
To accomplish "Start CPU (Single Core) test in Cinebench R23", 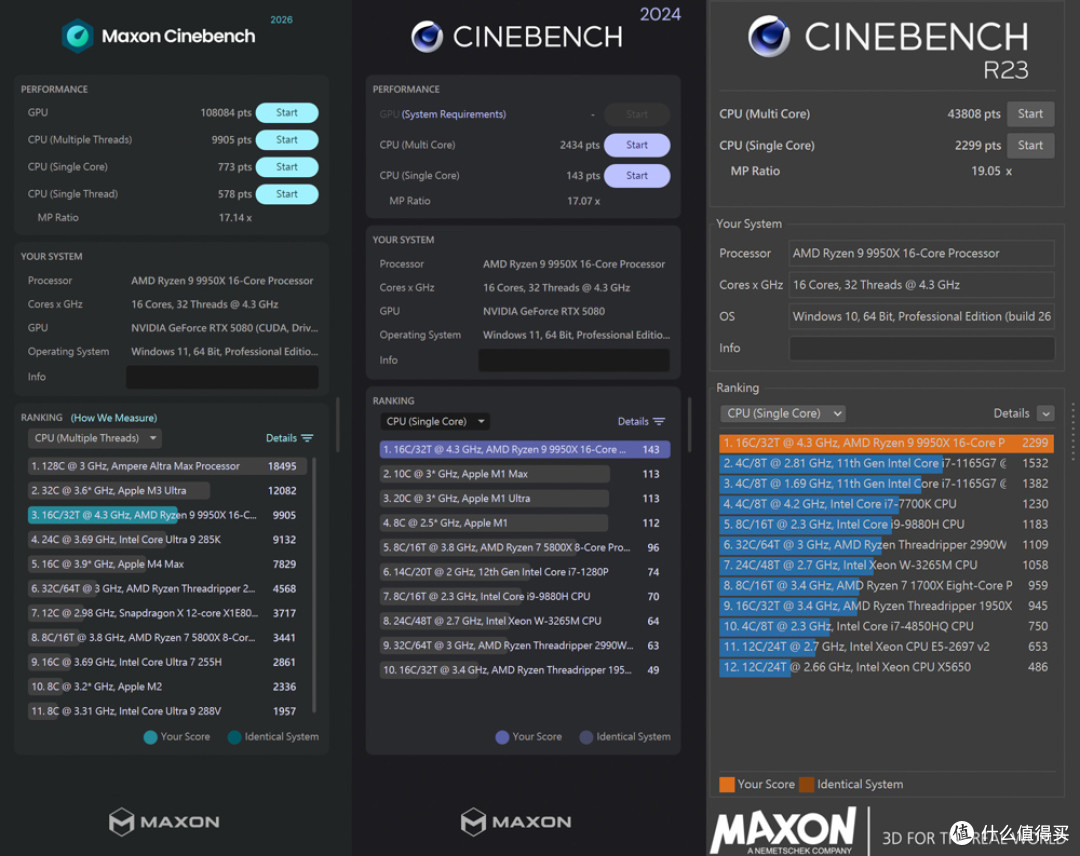I will pos(1030,145).
